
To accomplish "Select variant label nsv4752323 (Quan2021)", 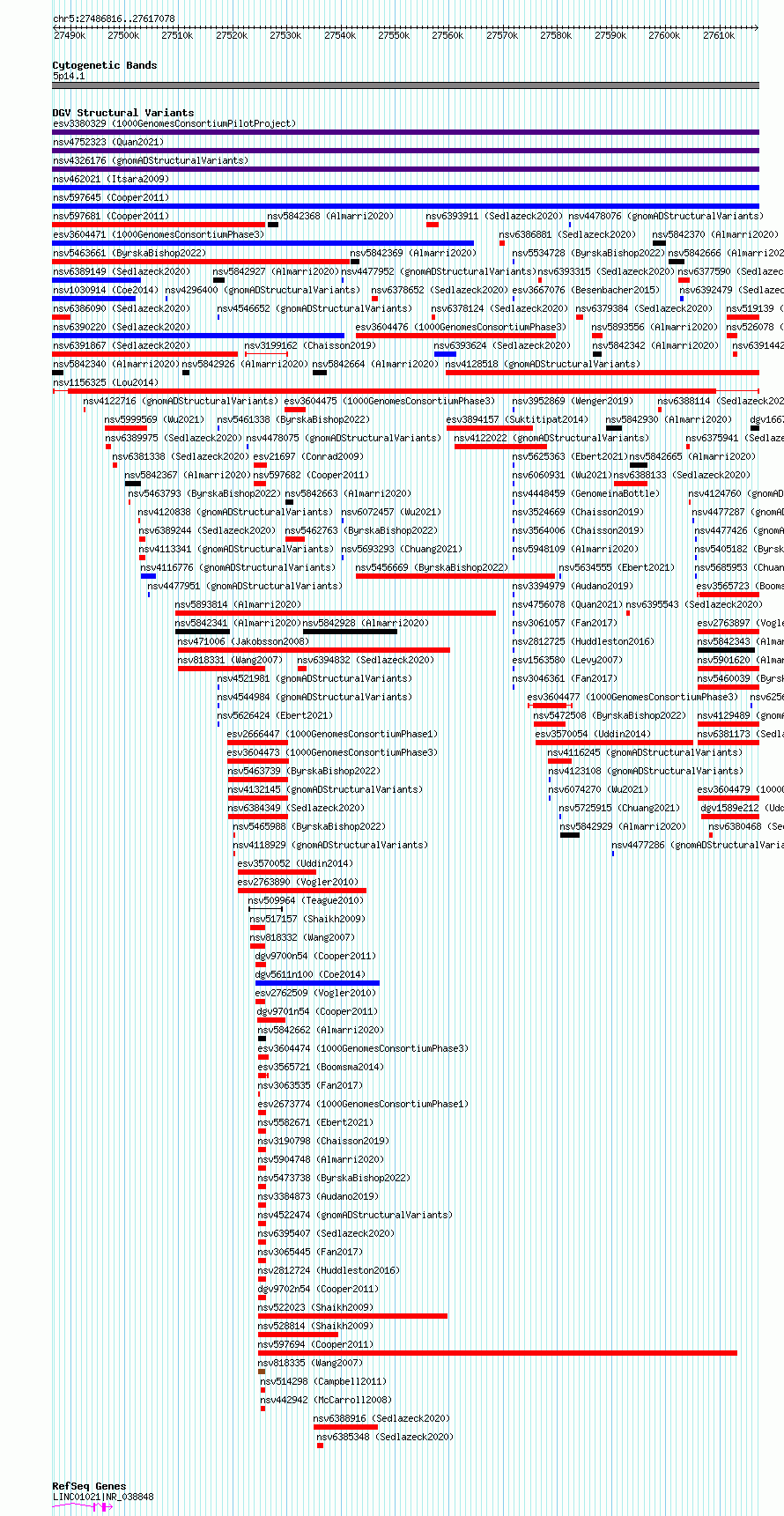I will (108, 142).
